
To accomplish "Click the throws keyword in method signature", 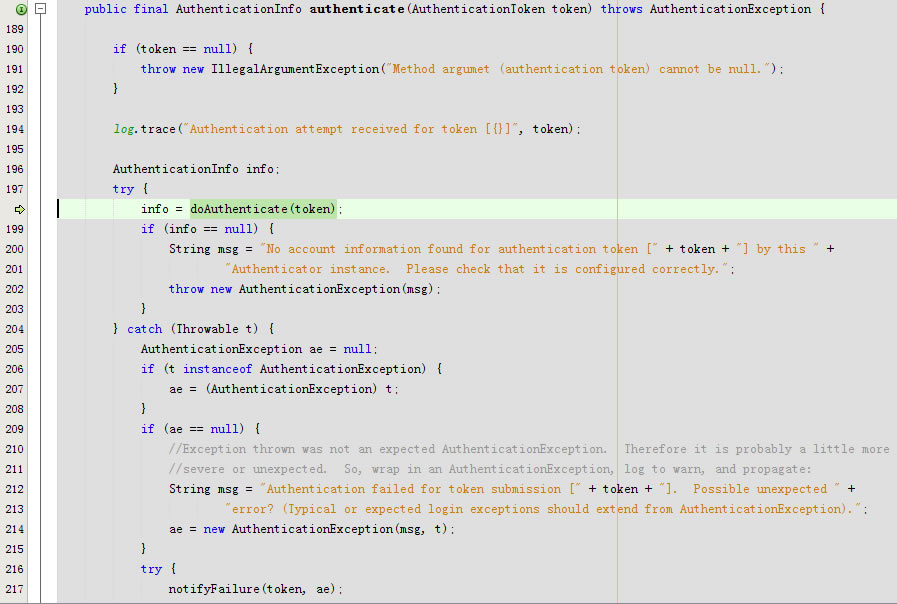I will (621, 9).
